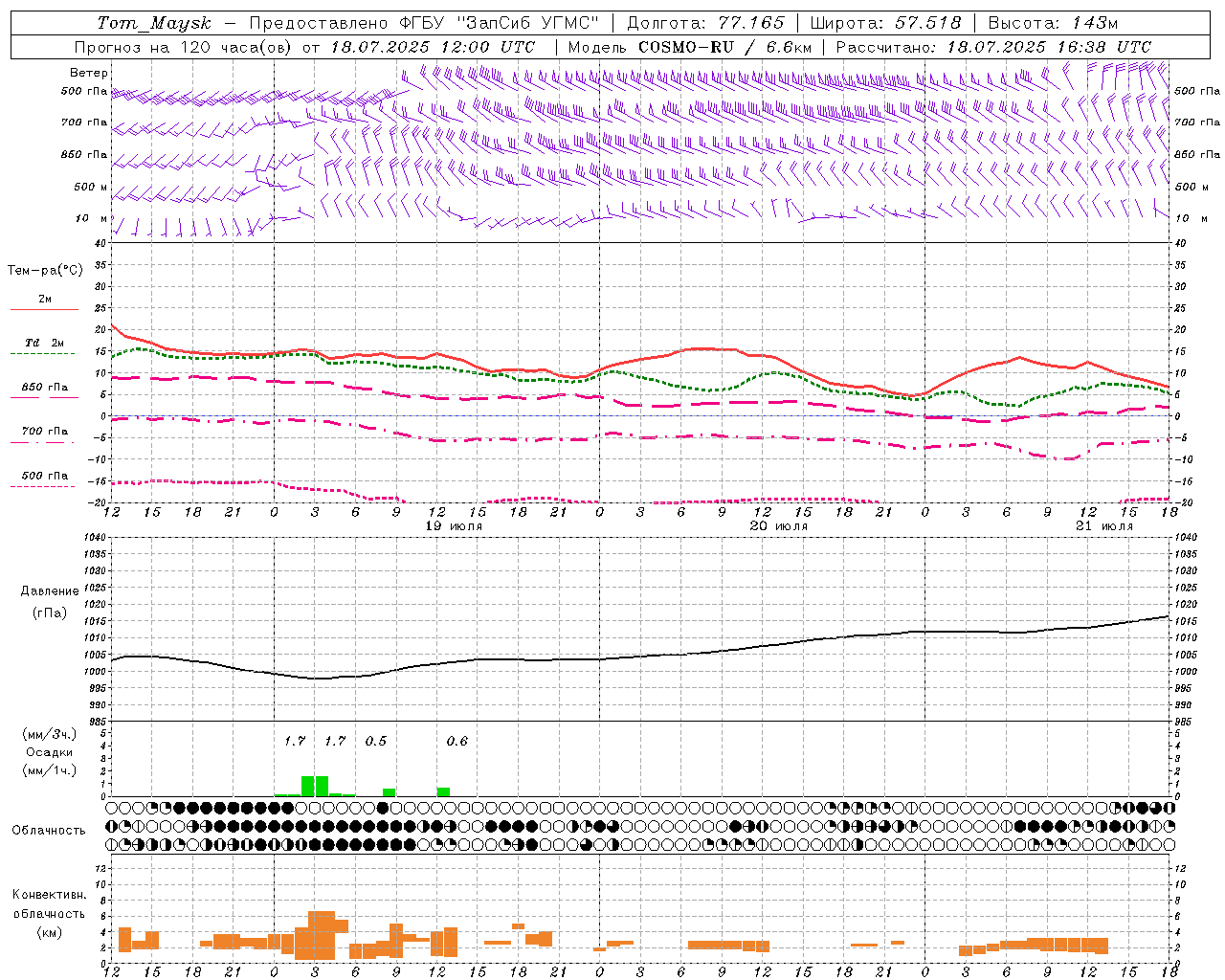Screen dimensions: 1225x980
Task: Click the 20 июля date label
Action: (779, 526)
